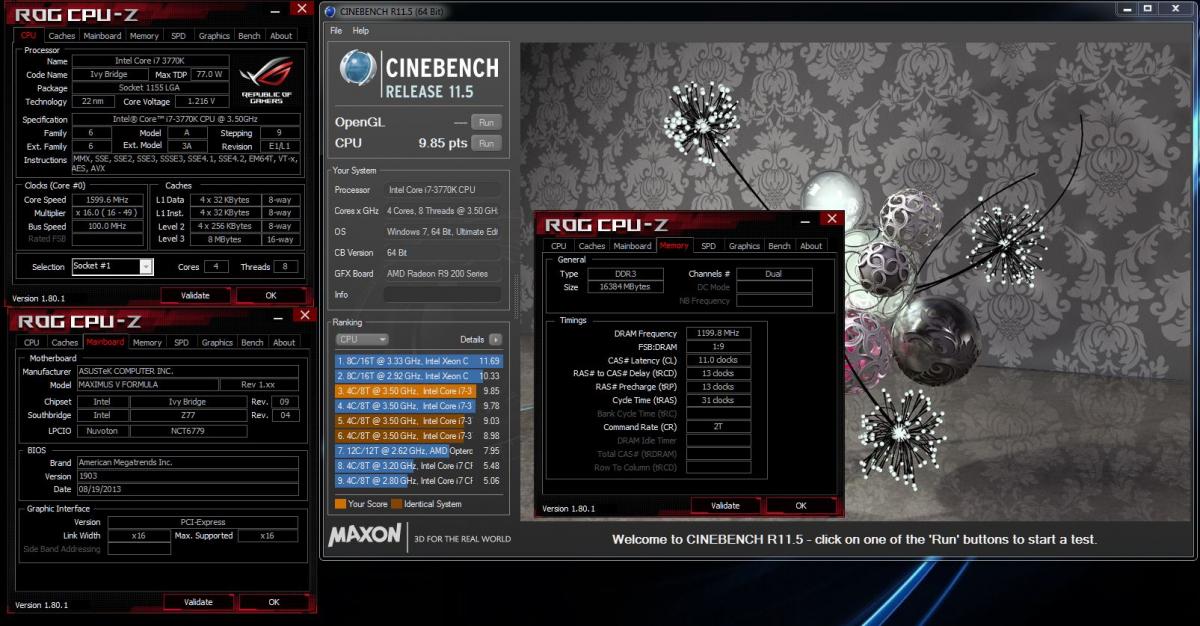
Task: Click the MAXON logo in Cinebench
Action: (x=366, y=534)
